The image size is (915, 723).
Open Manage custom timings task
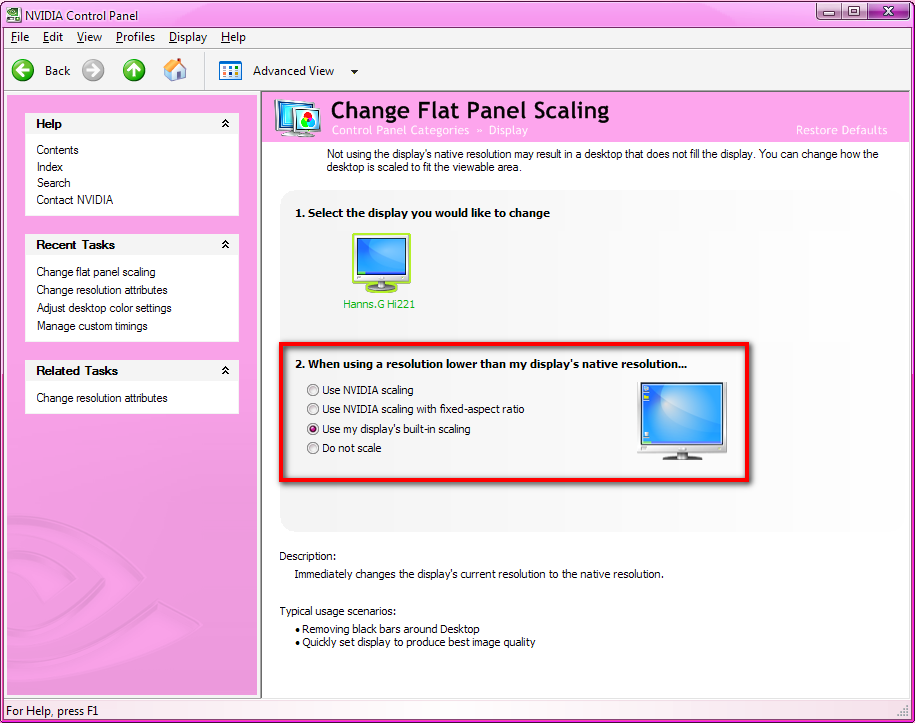(92, 326)
